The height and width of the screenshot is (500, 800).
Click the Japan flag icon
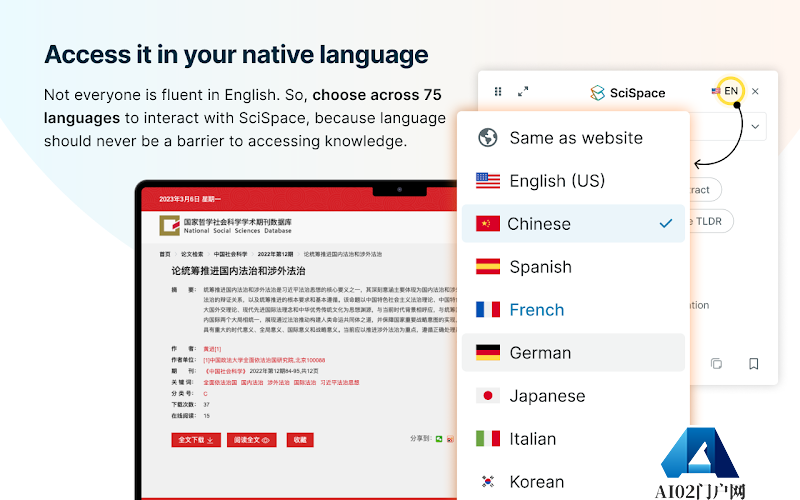488,395
